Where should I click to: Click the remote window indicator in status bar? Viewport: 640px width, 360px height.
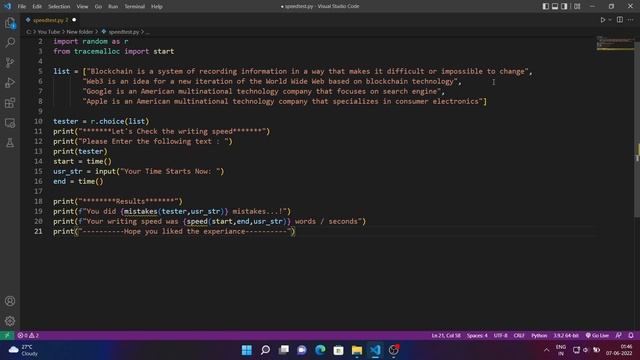(7, 336)
